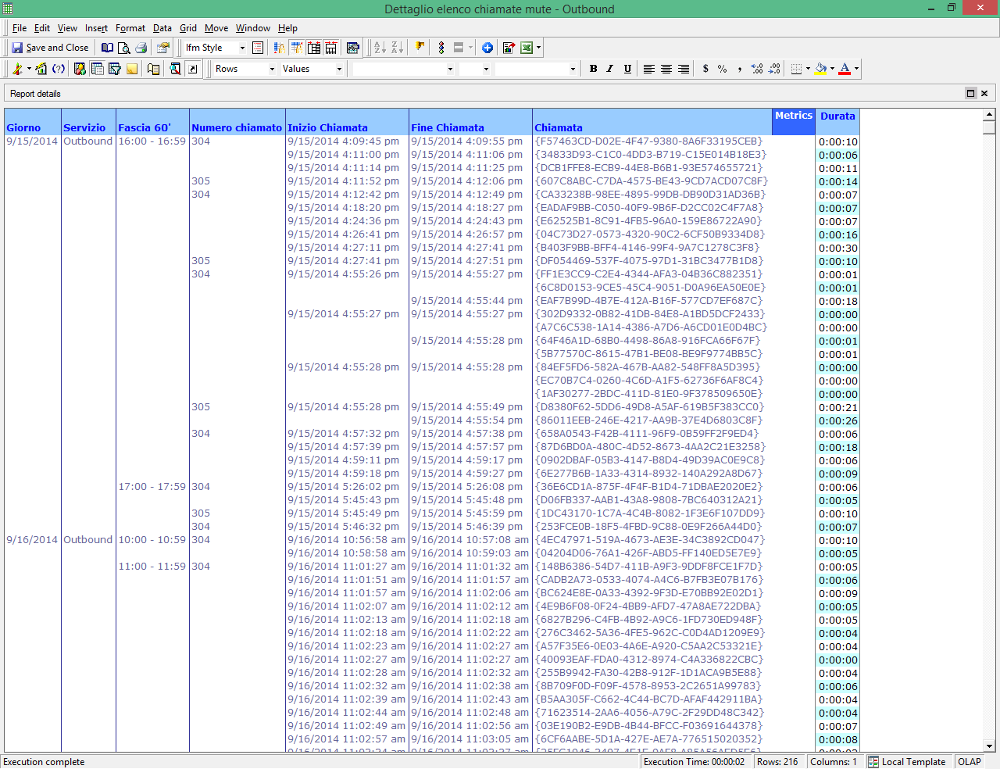
Task: Click the sort descending Z-A icon
Action: [x=397, y=48]
